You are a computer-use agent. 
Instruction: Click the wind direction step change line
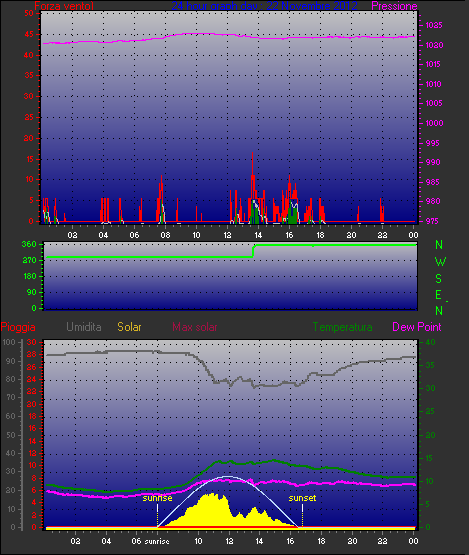(253, 250)
